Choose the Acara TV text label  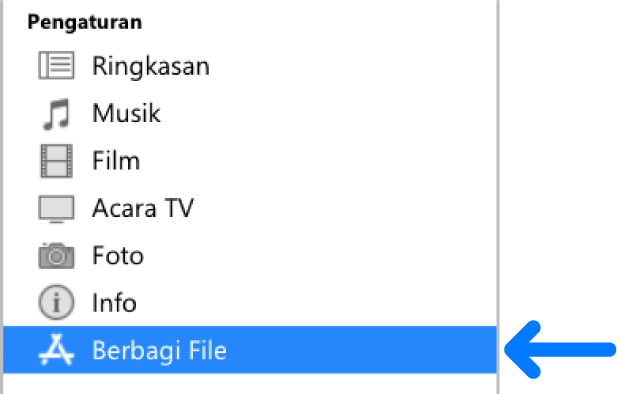coord(143,208)
